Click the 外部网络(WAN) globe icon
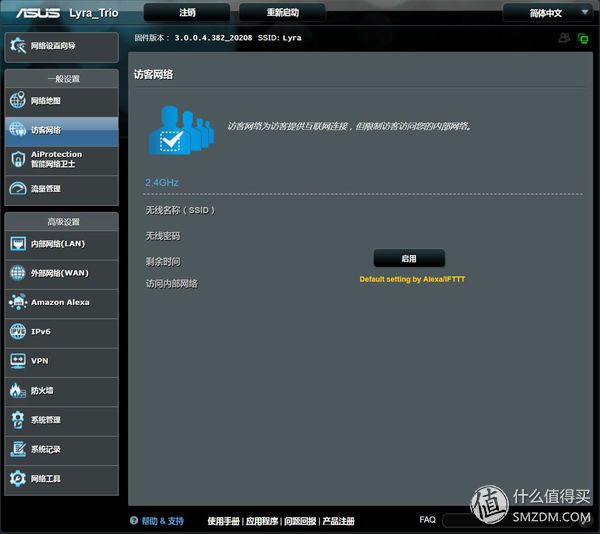Image resolution: width=600 pixels, height=534 pixels. point(18,273)
